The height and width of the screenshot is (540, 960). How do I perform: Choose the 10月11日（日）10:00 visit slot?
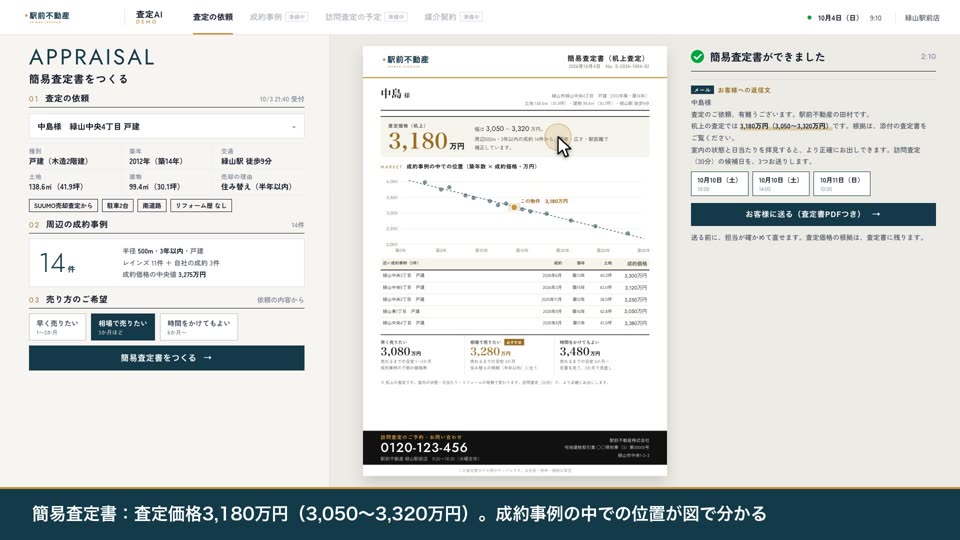click(842, 184)
